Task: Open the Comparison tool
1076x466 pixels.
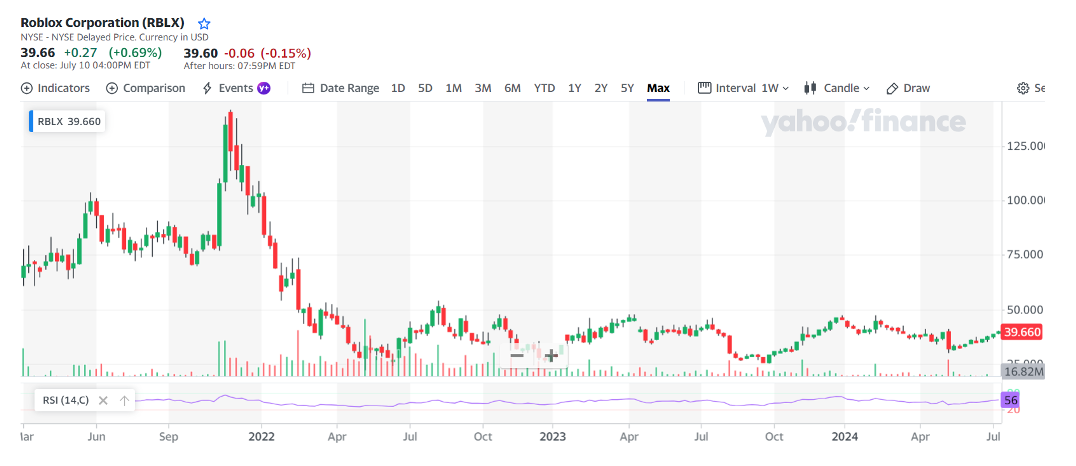Action: pos(145,88)
